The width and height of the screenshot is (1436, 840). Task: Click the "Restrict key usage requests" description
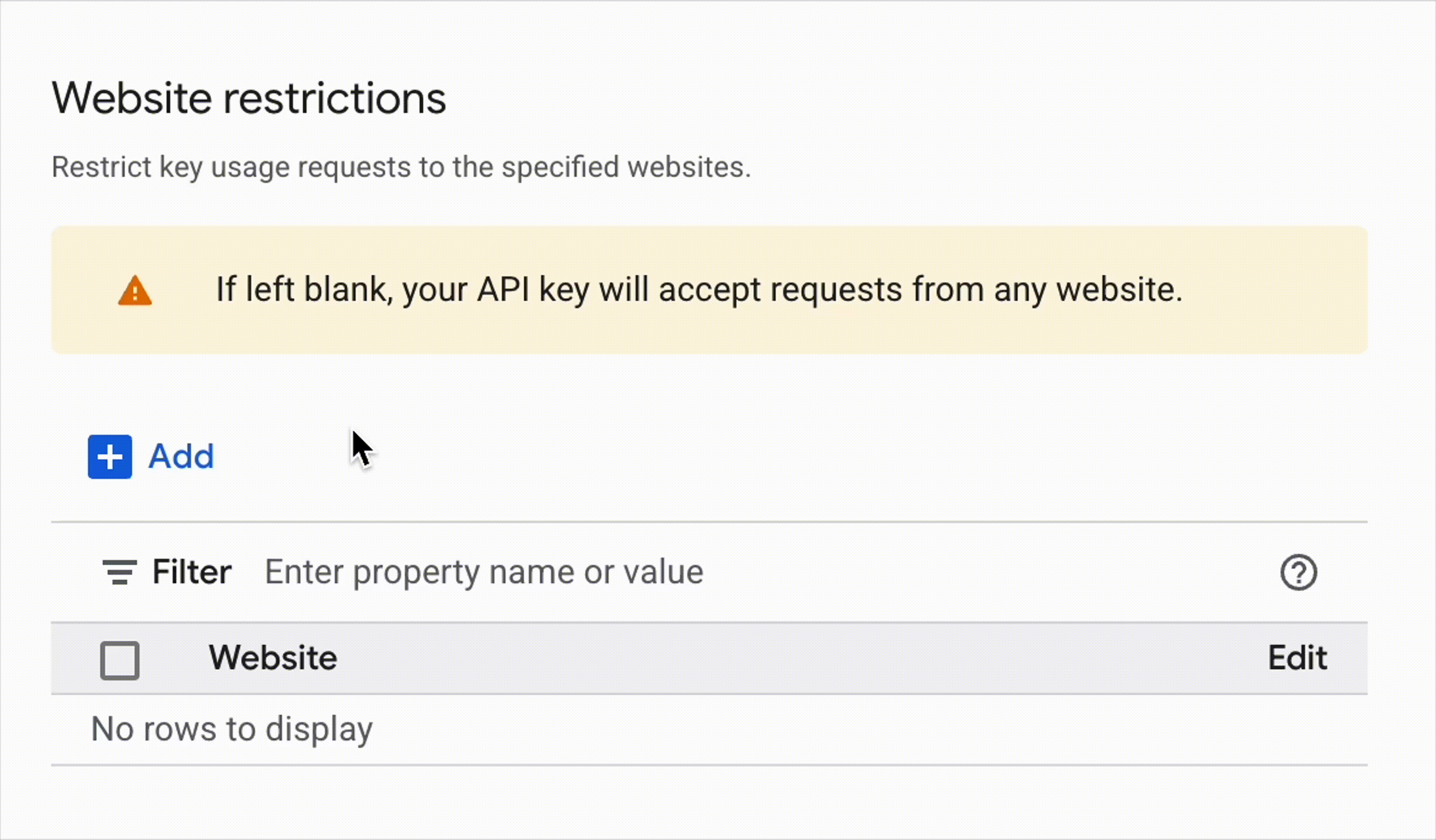[401, 167]
